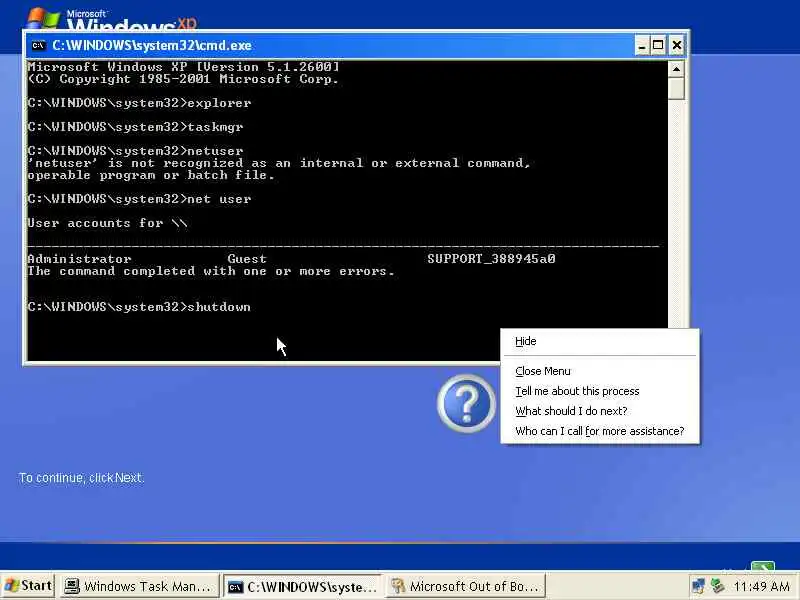Click the scroll up arrow in cmd window

(676, 69)
